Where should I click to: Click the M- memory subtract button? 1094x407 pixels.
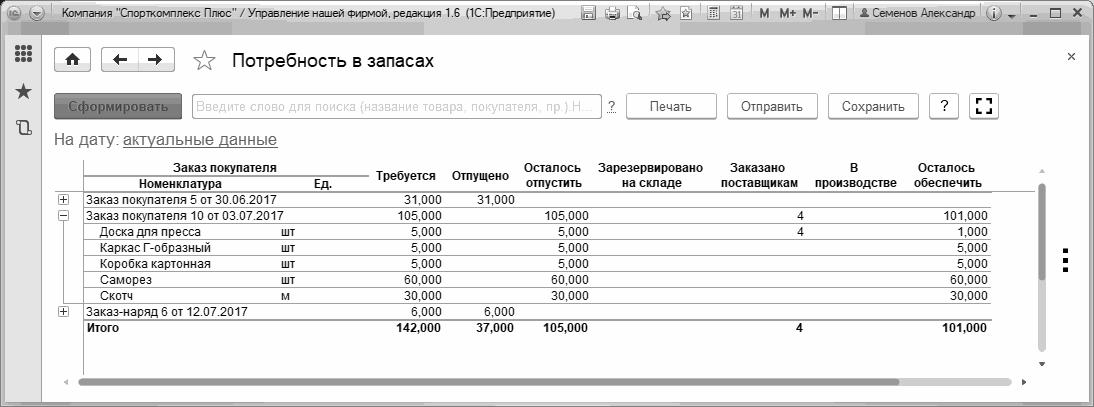[810, 13]
